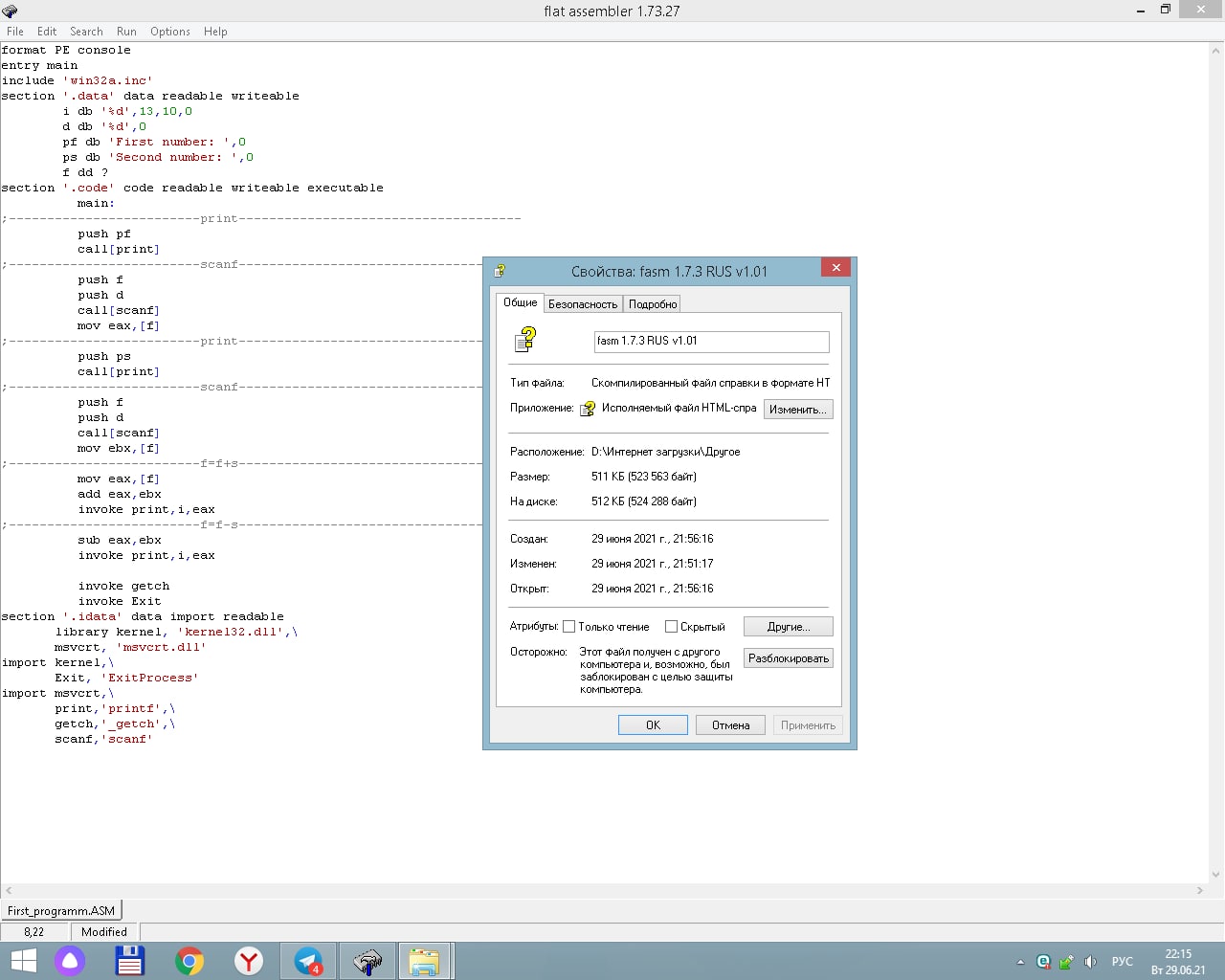1225x980 pixels.
Task: Click the Разблокировать button
Action: pos(789,658)
